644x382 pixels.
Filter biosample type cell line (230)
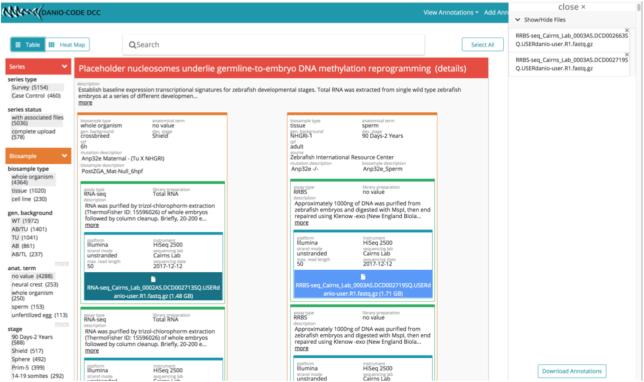(x=29, y=199)
